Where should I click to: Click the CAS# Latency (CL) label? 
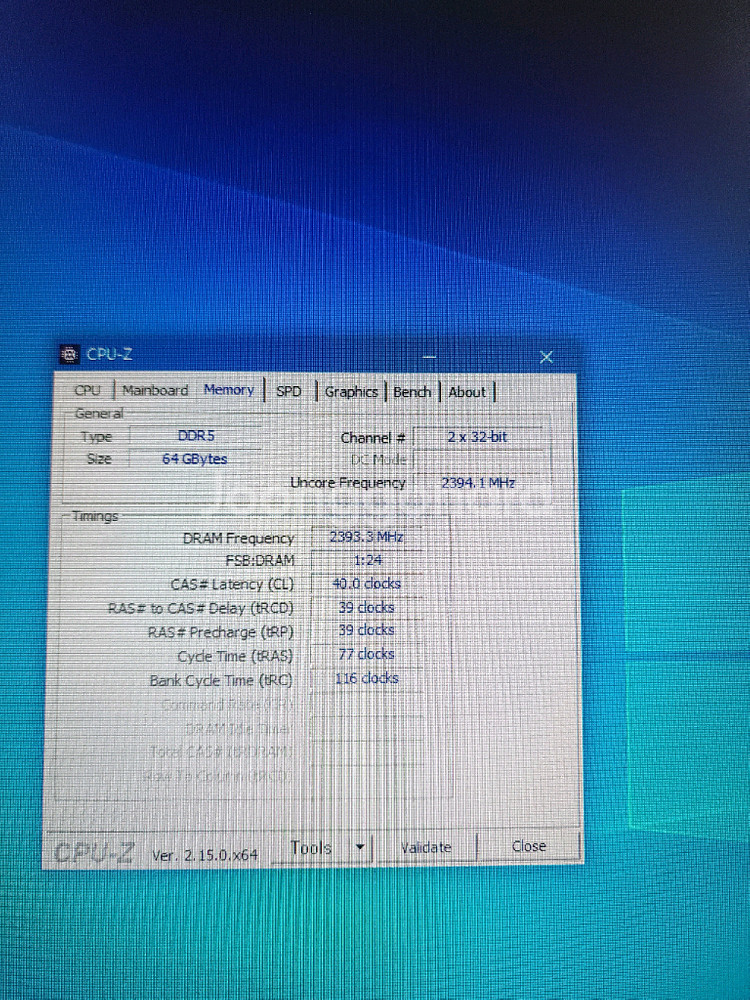(x=232, y=584)
